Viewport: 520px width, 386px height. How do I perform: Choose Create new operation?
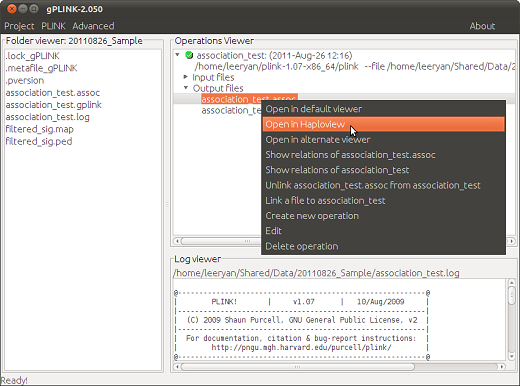[x=383, y=216]
